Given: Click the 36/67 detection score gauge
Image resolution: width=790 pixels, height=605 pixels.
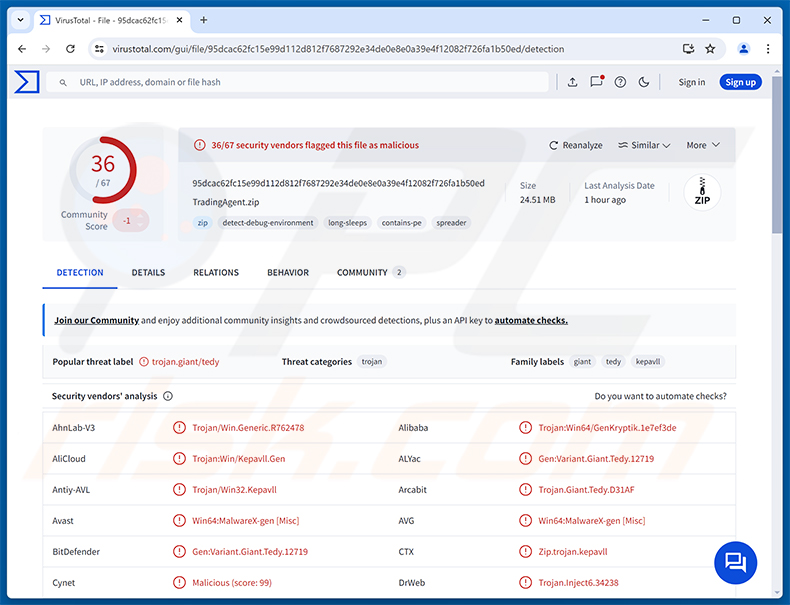Looking at the screenshot, I should 103,170.
